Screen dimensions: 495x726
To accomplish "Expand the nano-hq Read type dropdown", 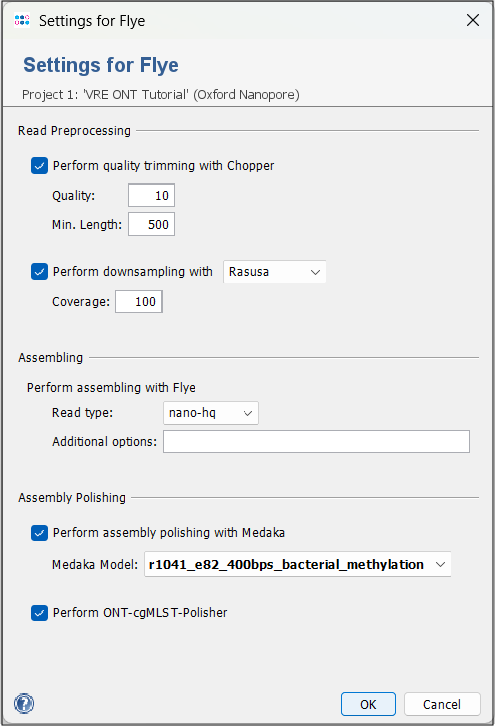I will coord(211,413).
